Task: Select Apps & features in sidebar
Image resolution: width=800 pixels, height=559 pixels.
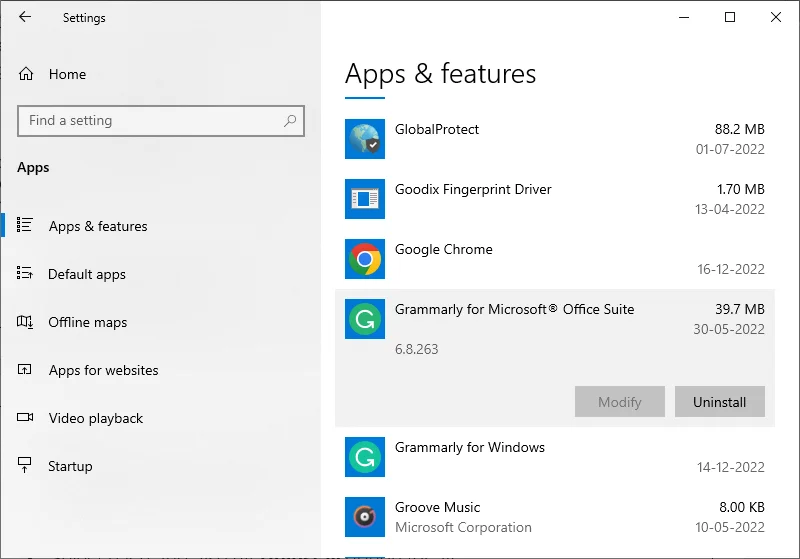Action: pyautogui.click(x=98, y=226)
